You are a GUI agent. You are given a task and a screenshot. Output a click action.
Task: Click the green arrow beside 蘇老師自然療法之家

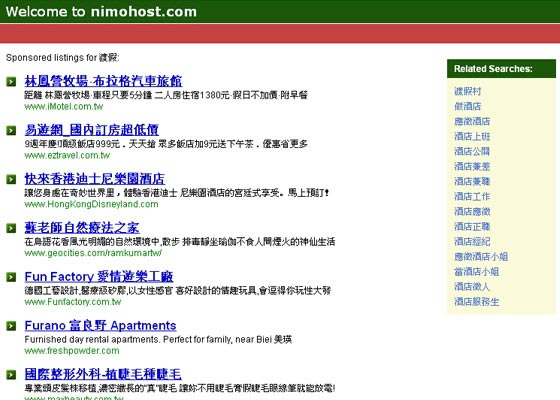[x=11, y=228]
